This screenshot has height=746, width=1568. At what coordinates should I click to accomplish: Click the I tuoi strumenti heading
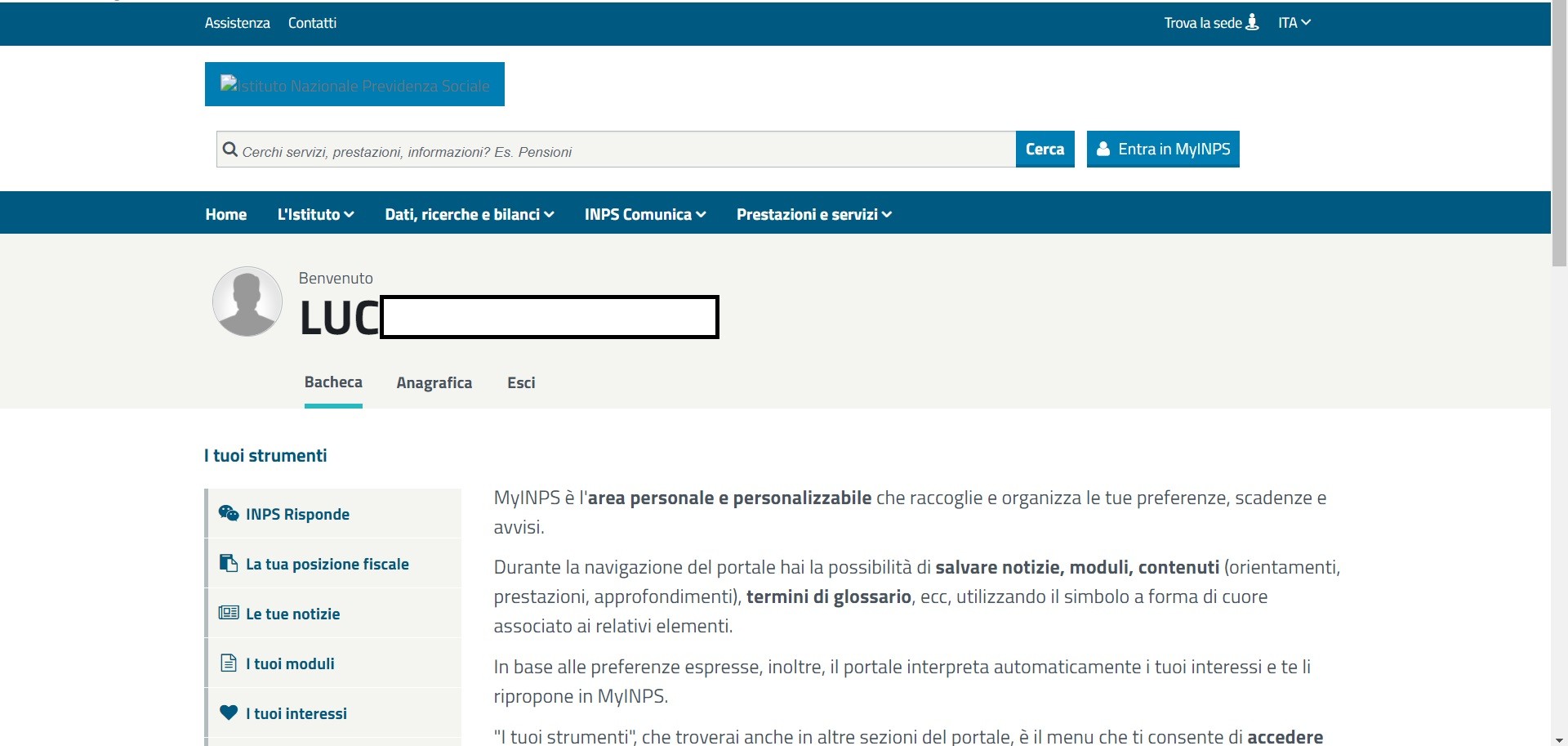coord(265,455)
